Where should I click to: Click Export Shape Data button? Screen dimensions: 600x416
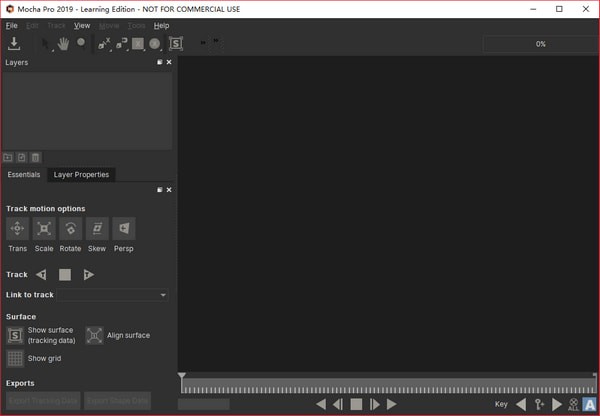117,401
